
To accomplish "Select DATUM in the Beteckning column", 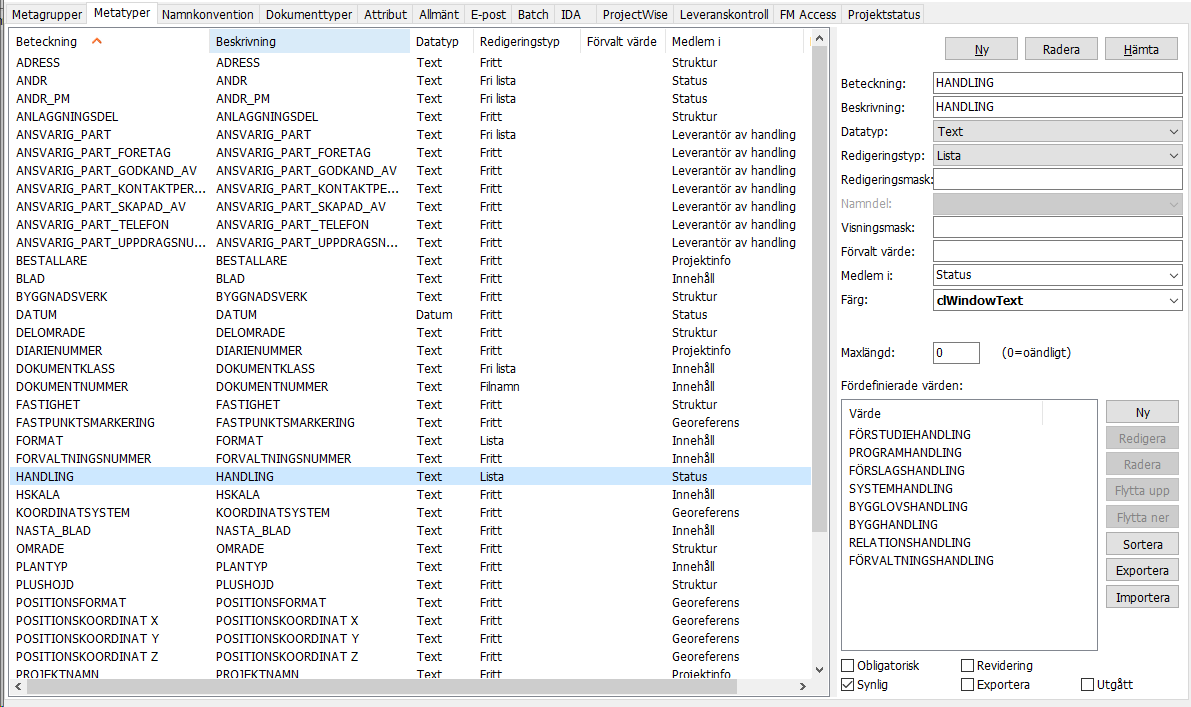I will [36, 315].
